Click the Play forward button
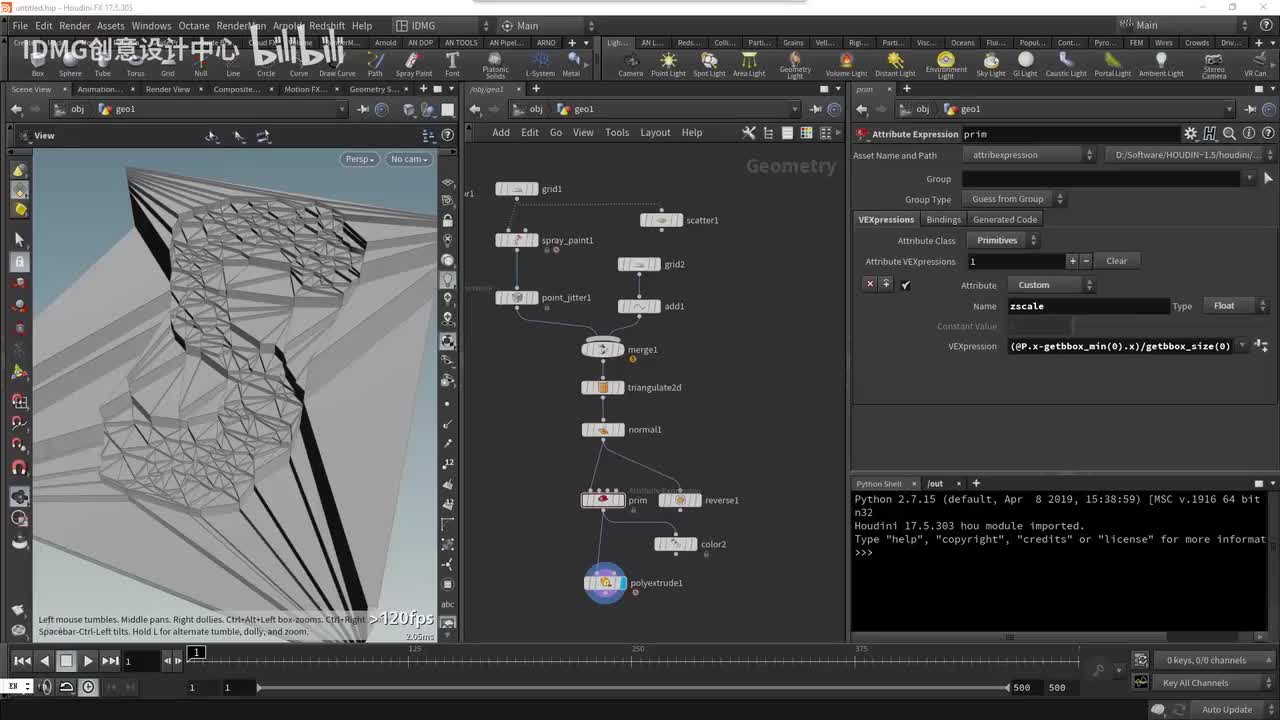The width and height of the screenshot is (1280, 720). 88,660
